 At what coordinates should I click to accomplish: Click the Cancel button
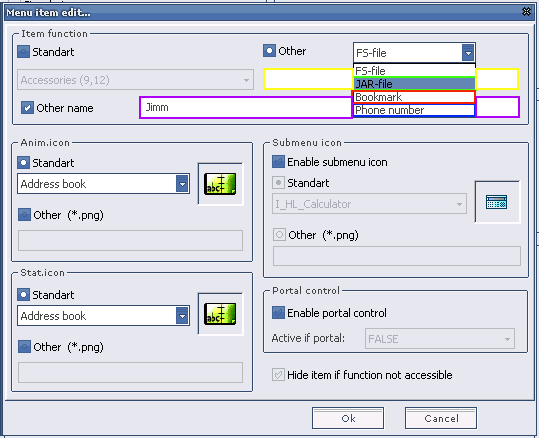coord(441,418)
